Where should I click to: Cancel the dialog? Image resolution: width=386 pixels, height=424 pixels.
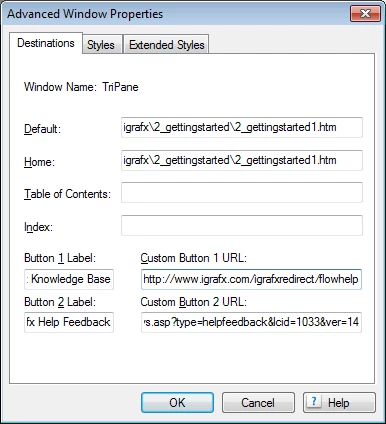pos(258,402)
